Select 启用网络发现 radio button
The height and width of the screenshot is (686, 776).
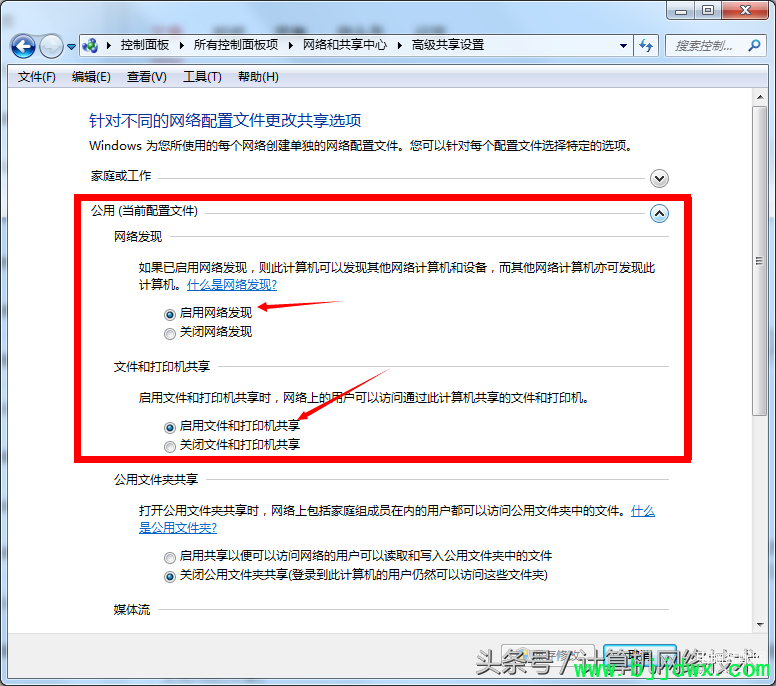click(170, 314)
